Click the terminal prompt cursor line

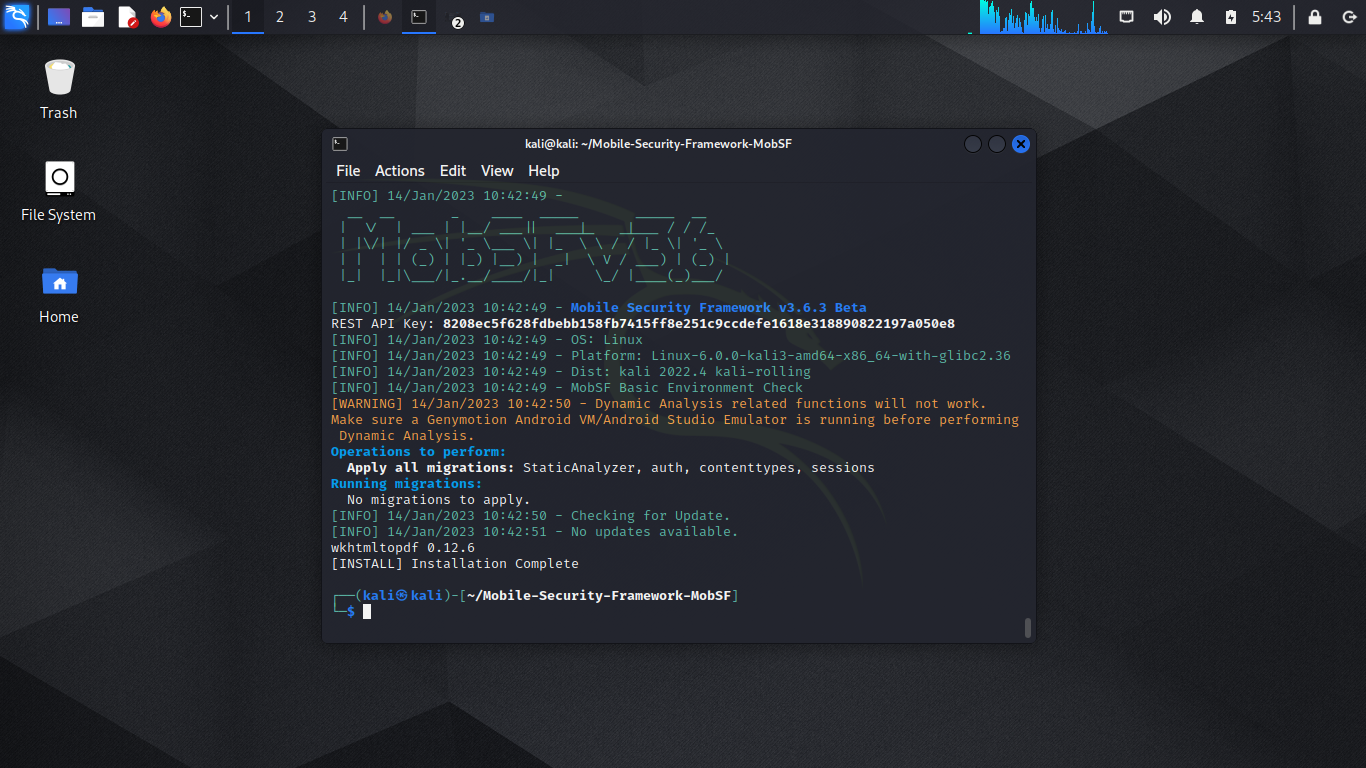coord(351,611)
